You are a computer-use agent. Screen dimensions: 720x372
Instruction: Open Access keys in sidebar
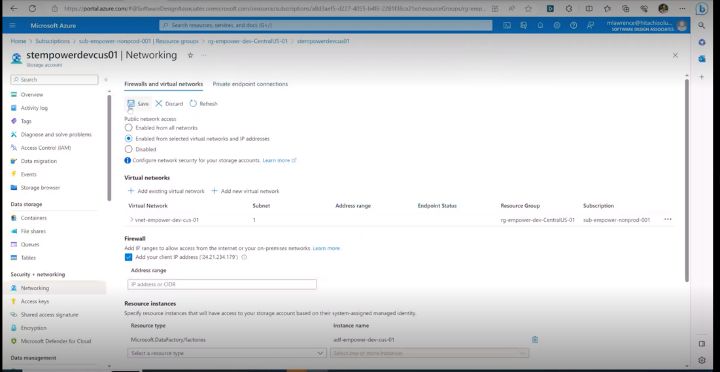(x=35, y=301)
